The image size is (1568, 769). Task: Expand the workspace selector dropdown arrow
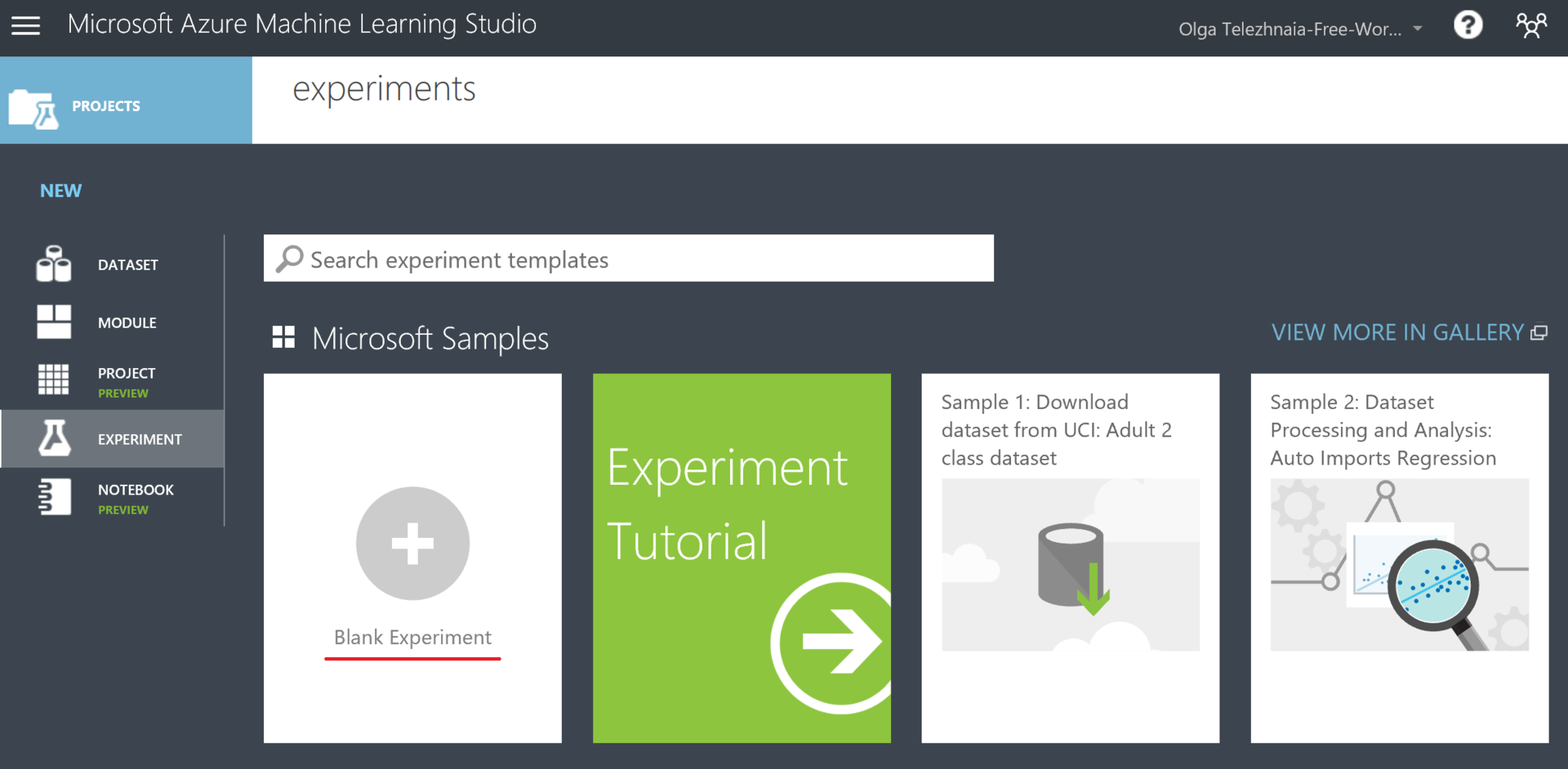tap(1418, 29)
